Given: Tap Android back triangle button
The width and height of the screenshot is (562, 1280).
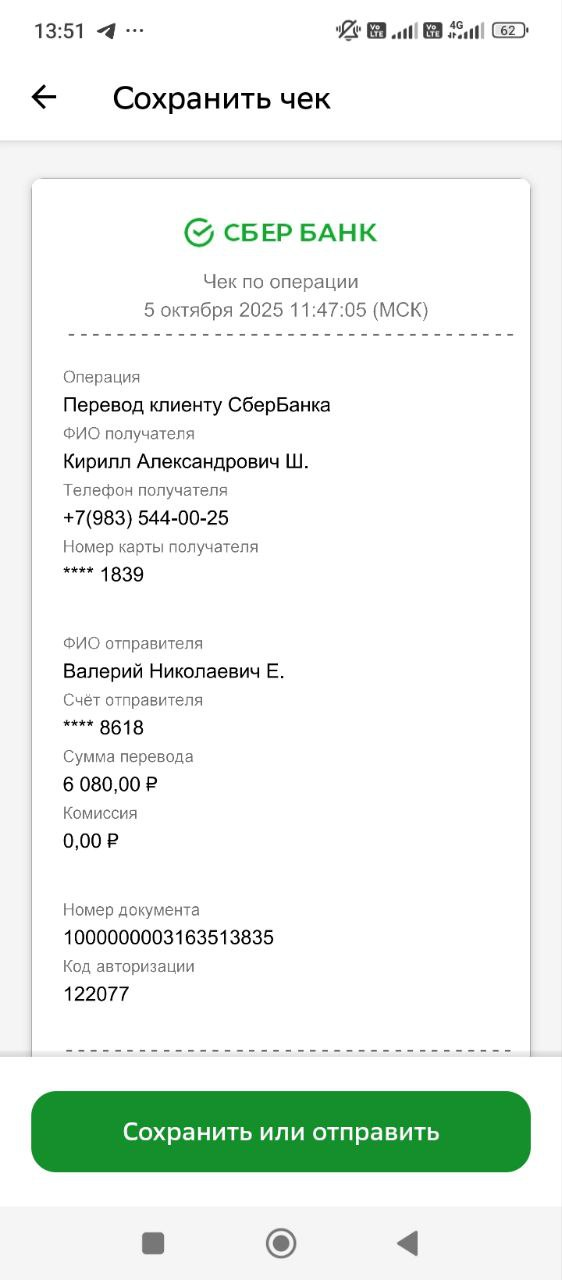Looking at the screenshot, I should [x=407, y=1243].
